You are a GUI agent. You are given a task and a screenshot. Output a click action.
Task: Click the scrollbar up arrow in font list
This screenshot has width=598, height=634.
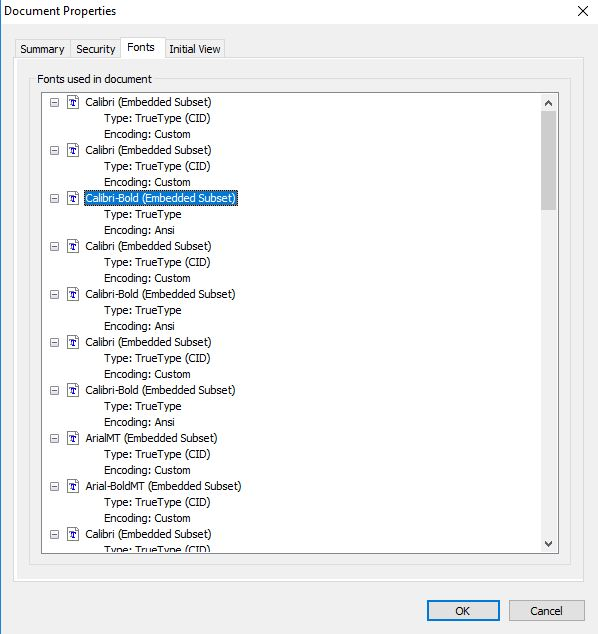coord(548,103)
